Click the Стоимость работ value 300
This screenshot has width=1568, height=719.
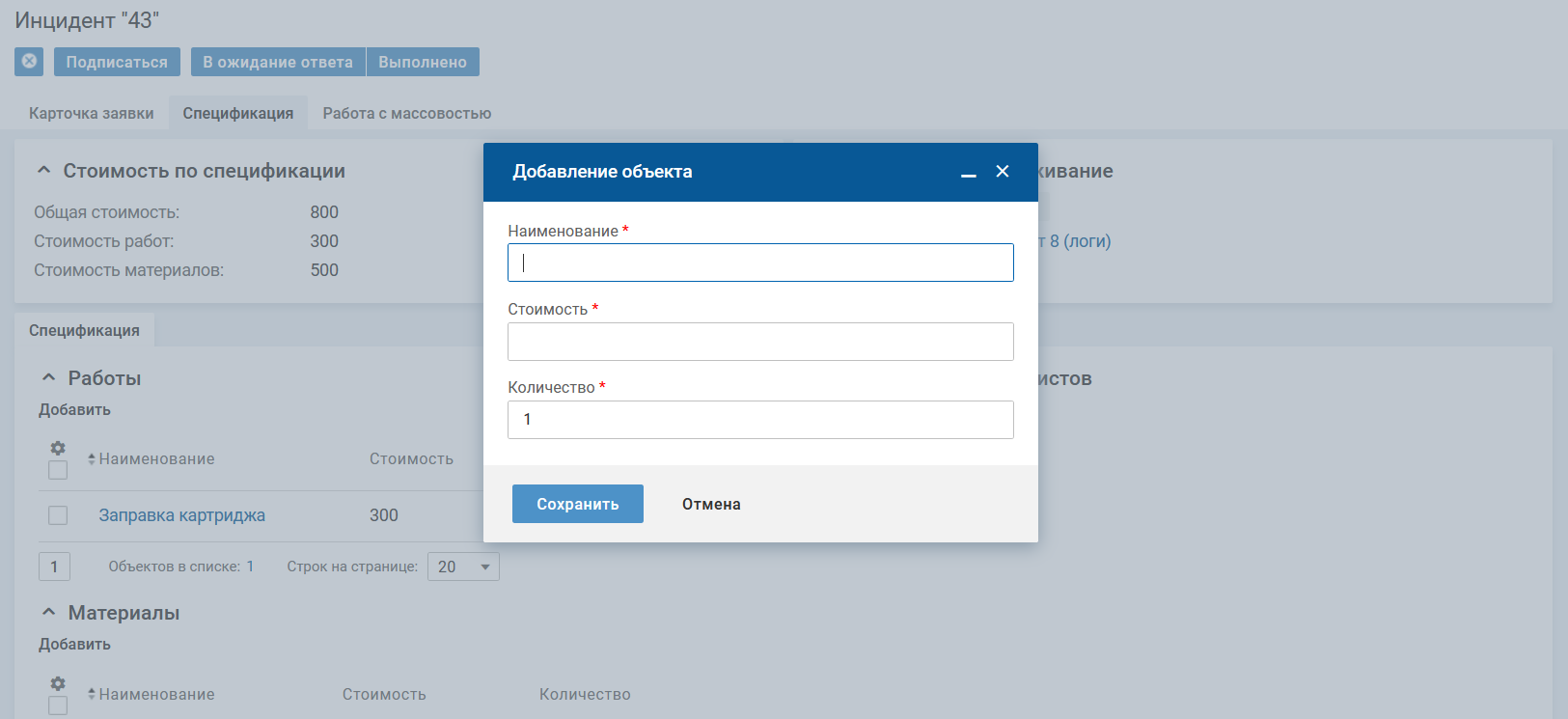coord(324,241)
